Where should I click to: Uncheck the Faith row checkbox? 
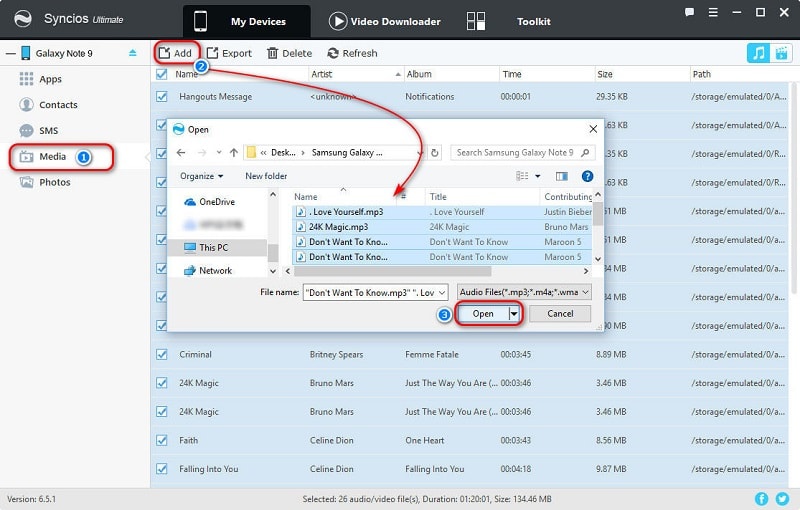(x=162, y=440)
